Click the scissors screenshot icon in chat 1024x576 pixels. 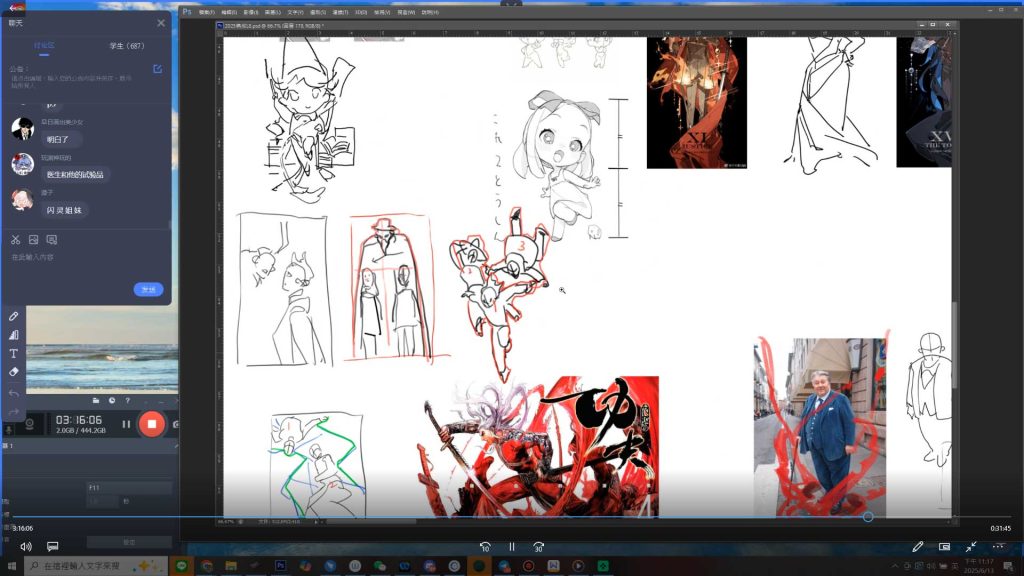pos(16,240)
